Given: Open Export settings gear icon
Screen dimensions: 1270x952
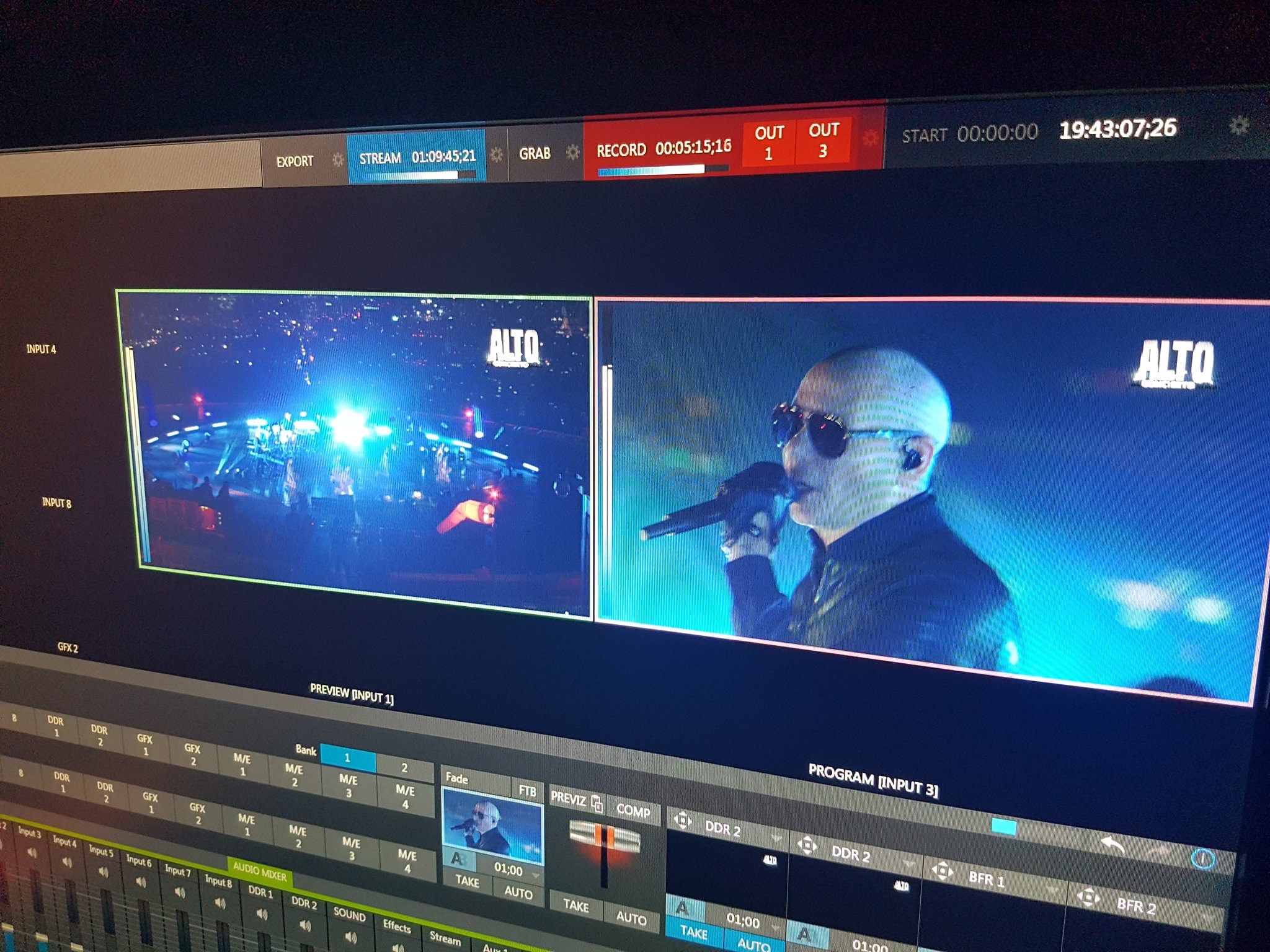Looking at the screenshot, I should coord(338,160).
